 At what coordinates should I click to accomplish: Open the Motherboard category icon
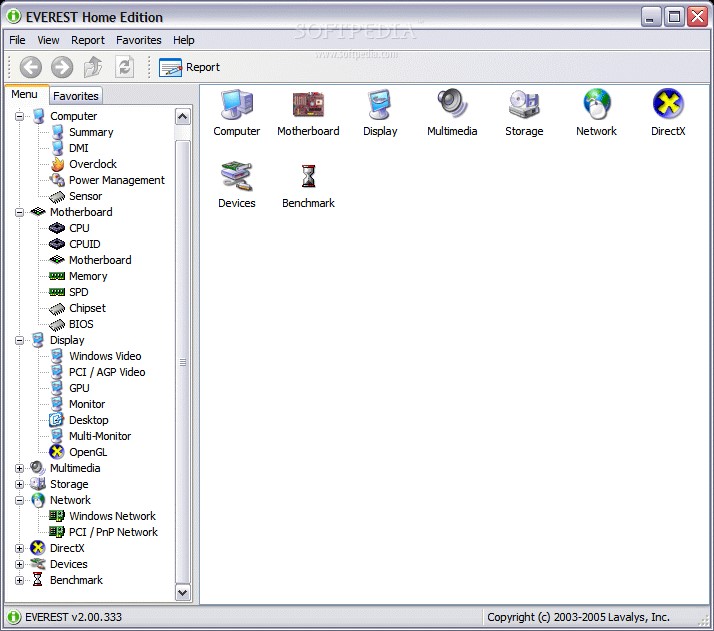[x=307, y=105]
